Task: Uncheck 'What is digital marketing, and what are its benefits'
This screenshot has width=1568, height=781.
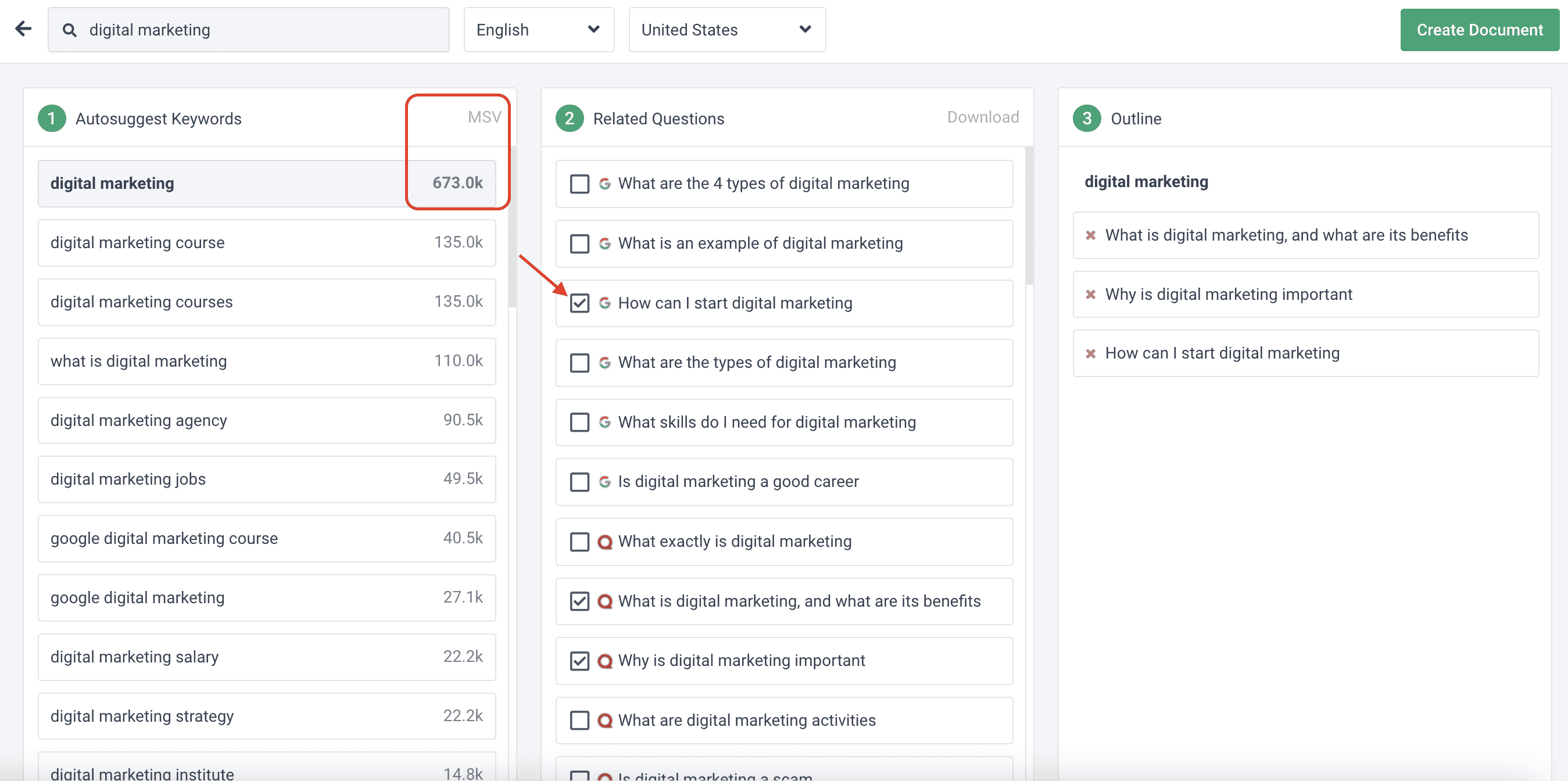Action: 579,601
